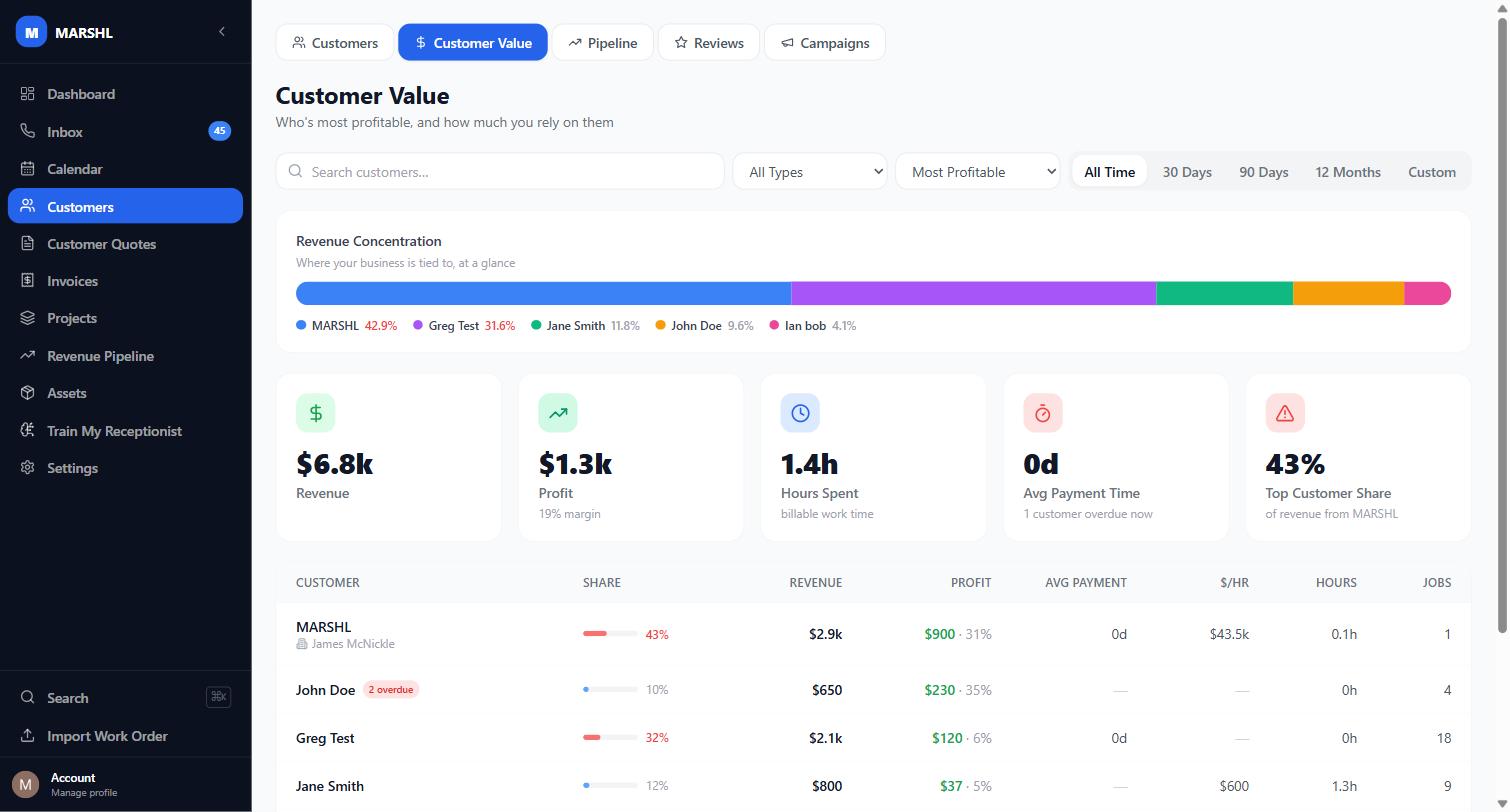
Task: Click the green dollar Revenue icon
Action: click(x=316, y=413)
